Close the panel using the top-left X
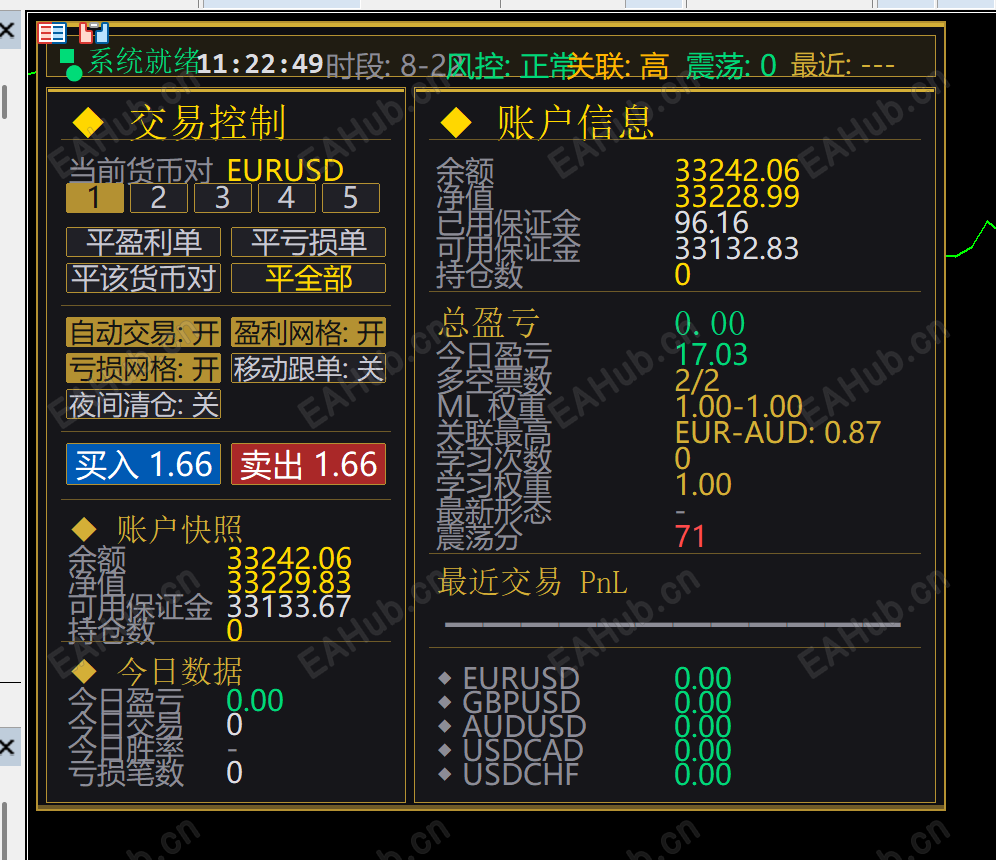This screenshot has height=860, width=996. point(7,30)
